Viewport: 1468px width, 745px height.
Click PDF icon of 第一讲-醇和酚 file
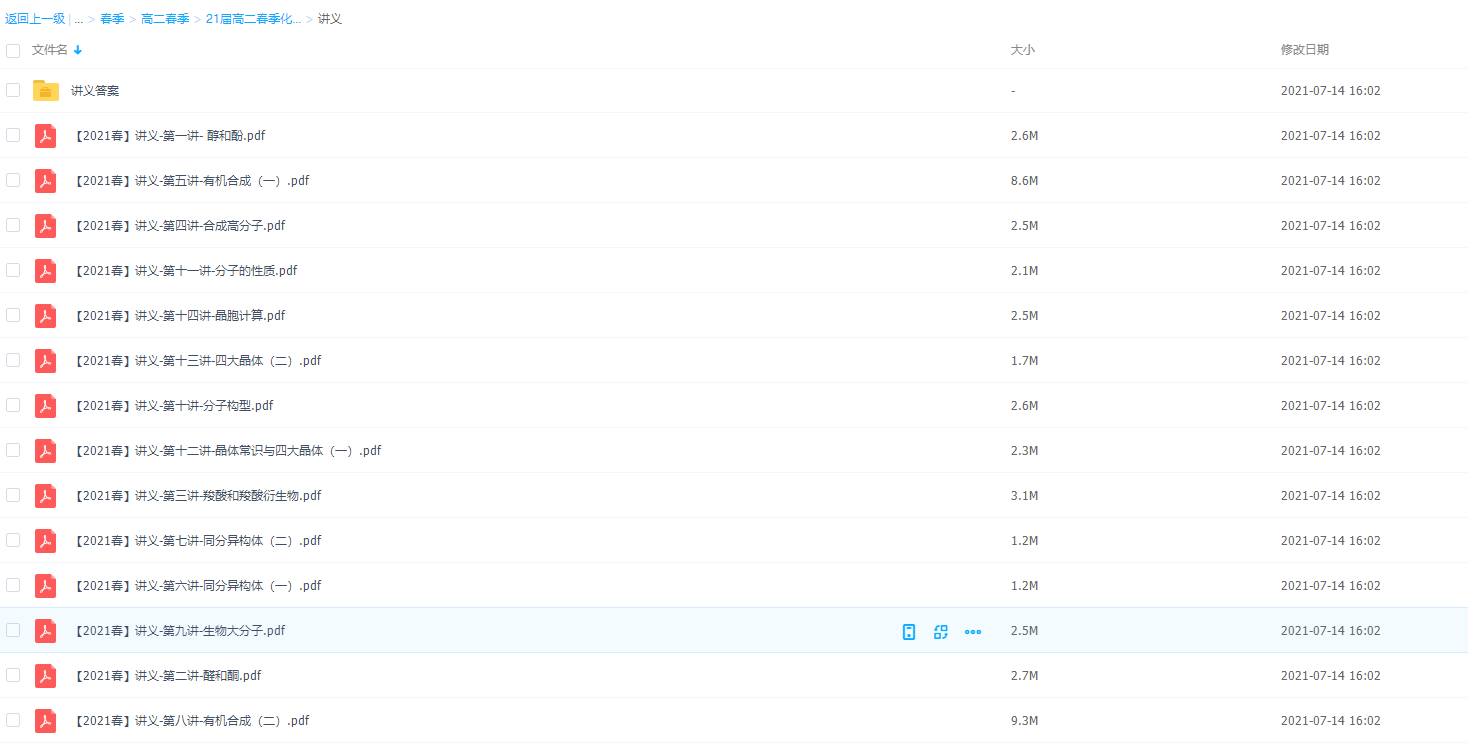(46, 136)
